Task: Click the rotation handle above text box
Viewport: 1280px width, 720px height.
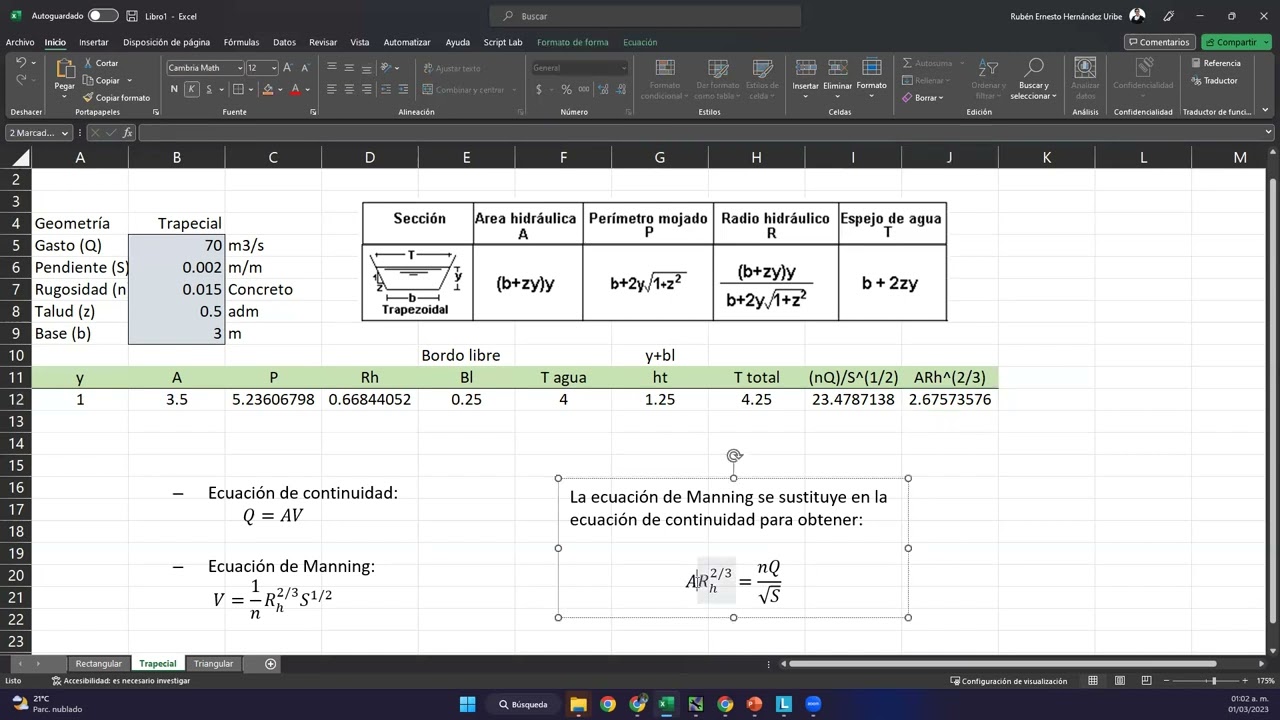Action: 734,456
